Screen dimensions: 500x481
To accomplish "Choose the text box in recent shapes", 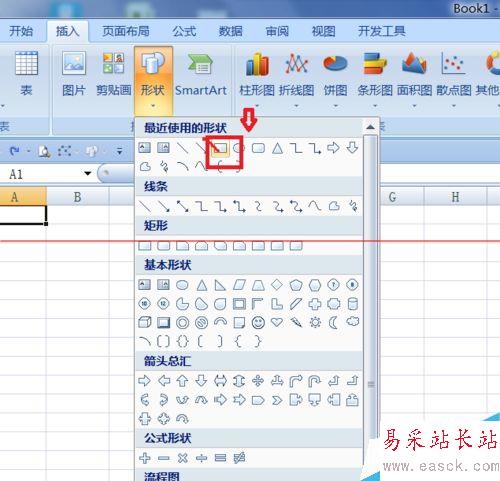I will click(x=144, y=148).
